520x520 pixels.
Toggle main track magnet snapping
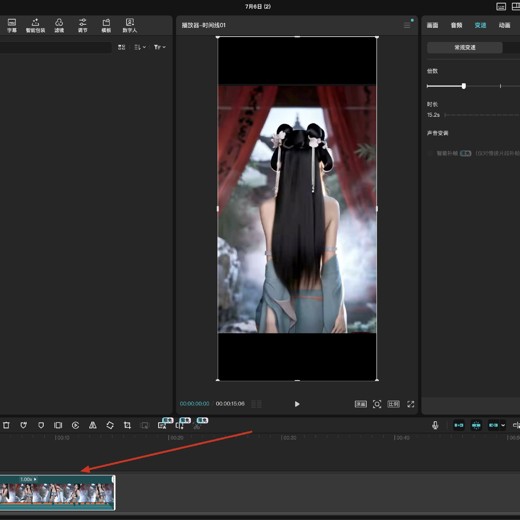[x=459, y=425]
